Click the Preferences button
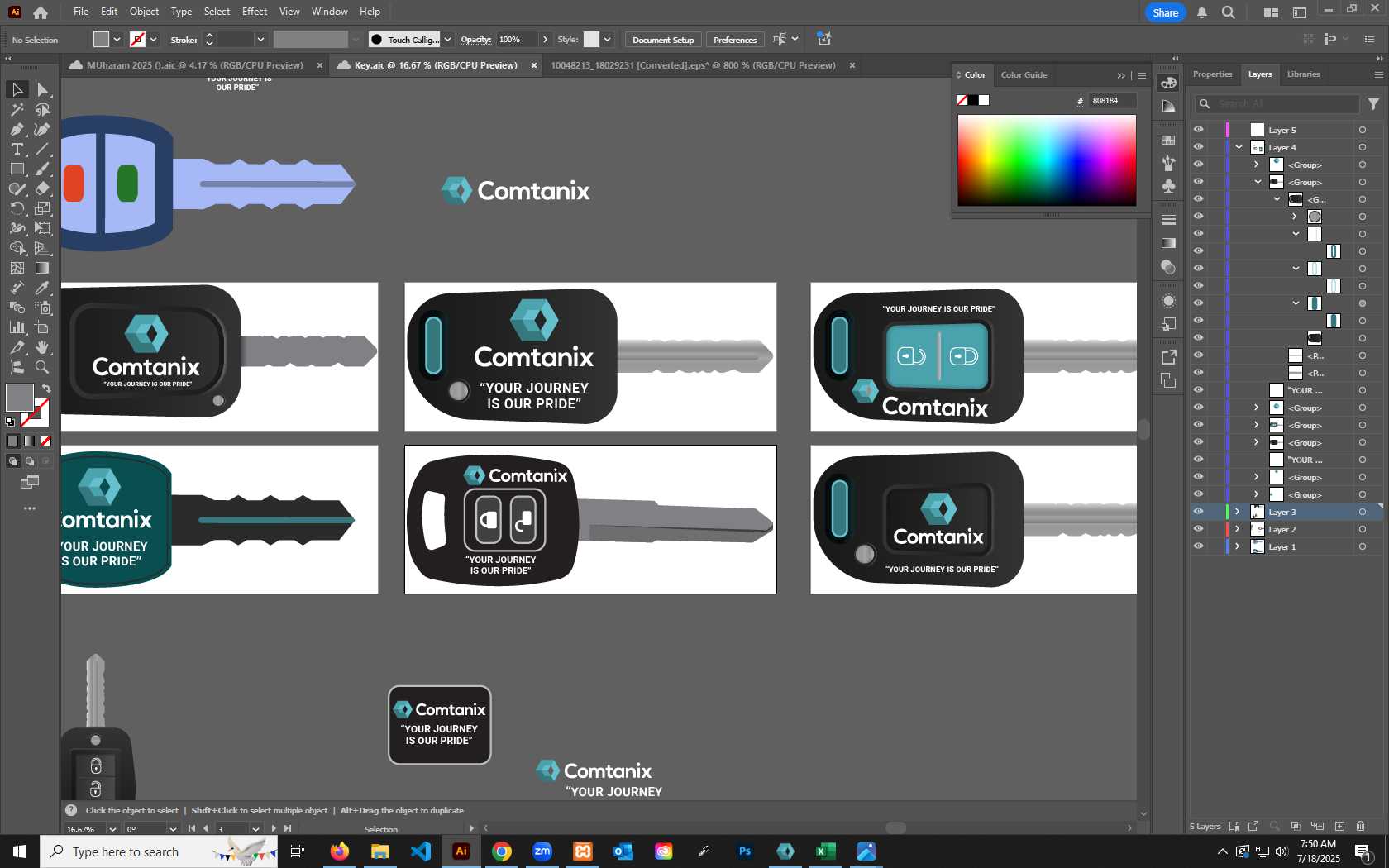The image size is (1389, 868). coord(735,40)
